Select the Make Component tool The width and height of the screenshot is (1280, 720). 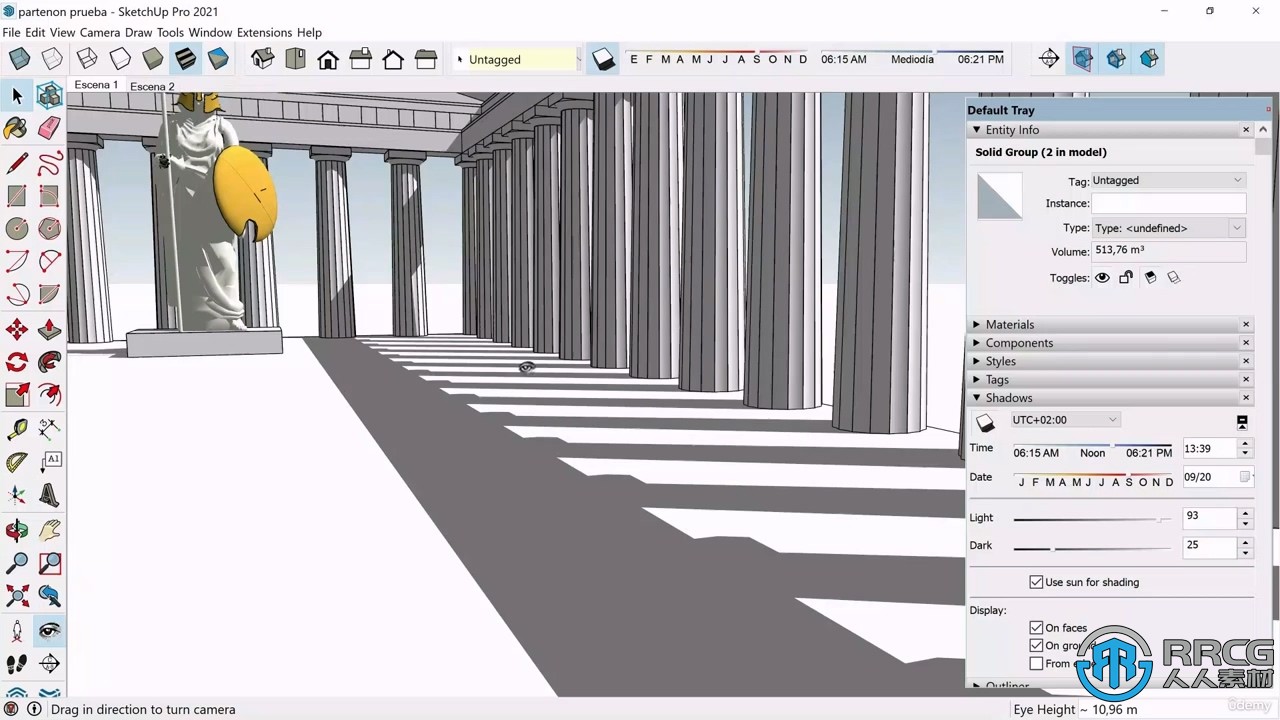tap(49, 96)
